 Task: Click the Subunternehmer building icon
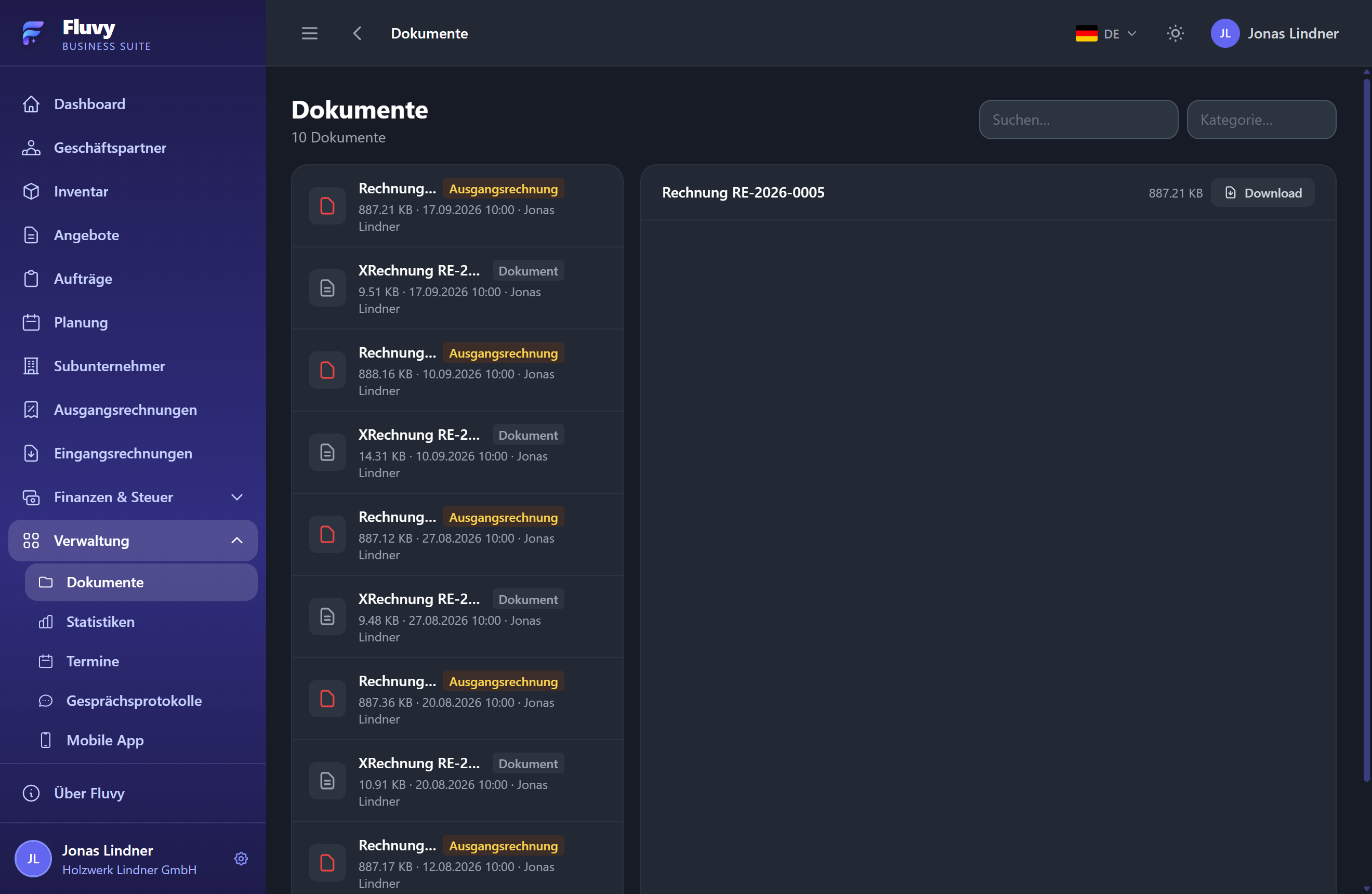tap(31, 366)
